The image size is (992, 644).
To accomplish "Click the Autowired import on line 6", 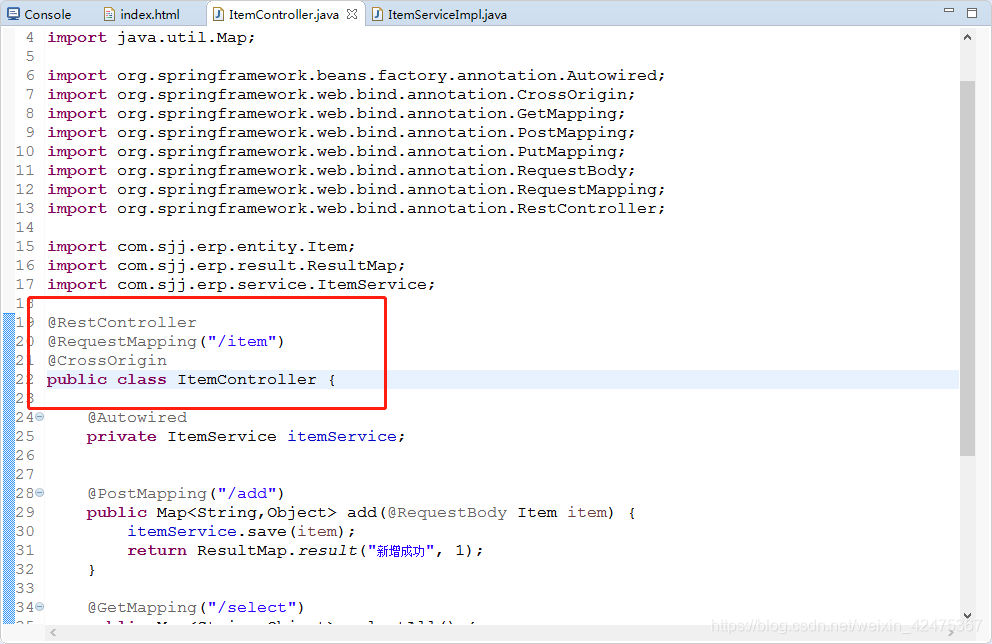I will coord(356,75).
